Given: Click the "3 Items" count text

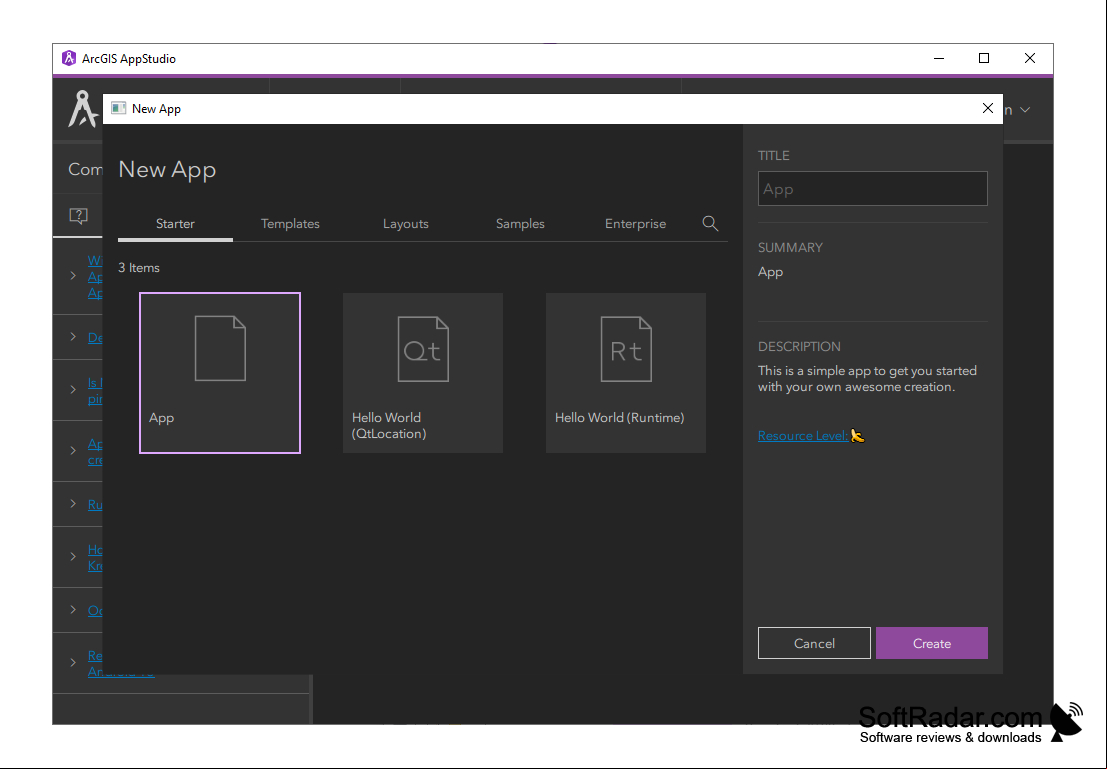Looking at the screenshot, I should click(139, 268).
